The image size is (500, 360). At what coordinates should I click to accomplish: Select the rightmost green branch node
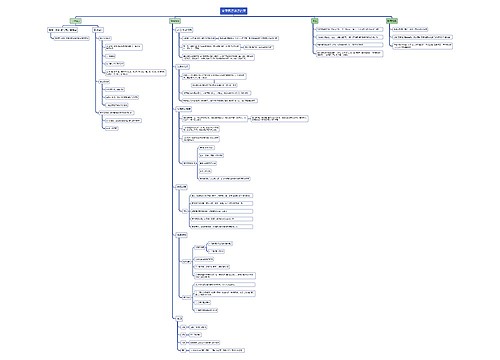tap(392, 21)
